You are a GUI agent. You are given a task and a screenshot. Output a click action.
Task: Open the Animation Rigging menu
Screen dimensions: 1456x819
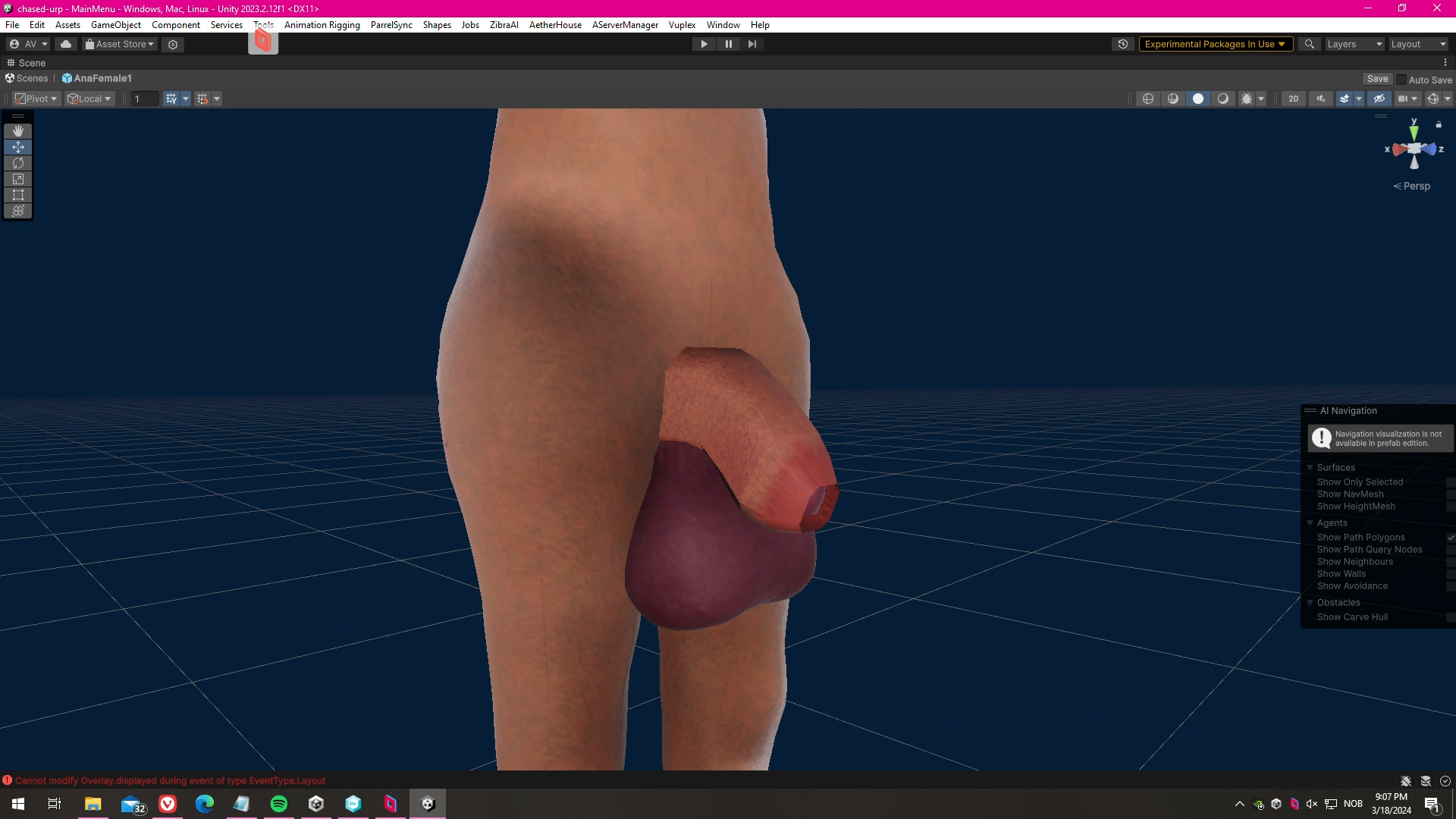[x=322, y=25]
